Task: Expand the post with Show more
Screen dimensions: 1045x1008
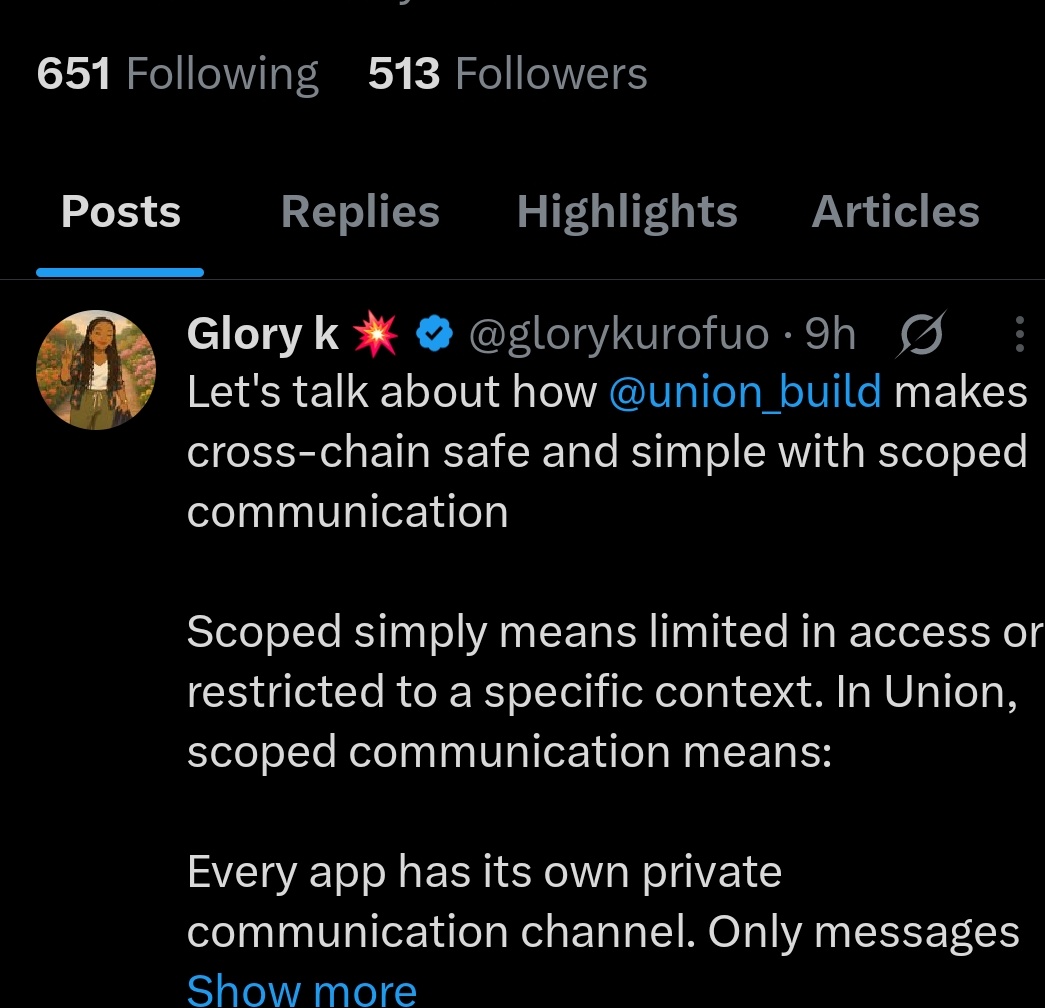Action: click(x=301, y=990)
